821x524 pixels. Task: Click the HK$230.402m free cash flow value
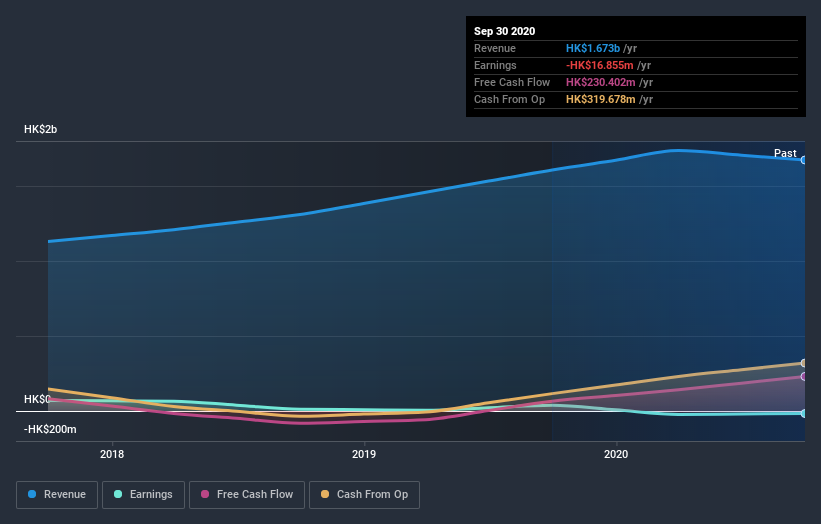pyautogui.click(x=601, y=82)
